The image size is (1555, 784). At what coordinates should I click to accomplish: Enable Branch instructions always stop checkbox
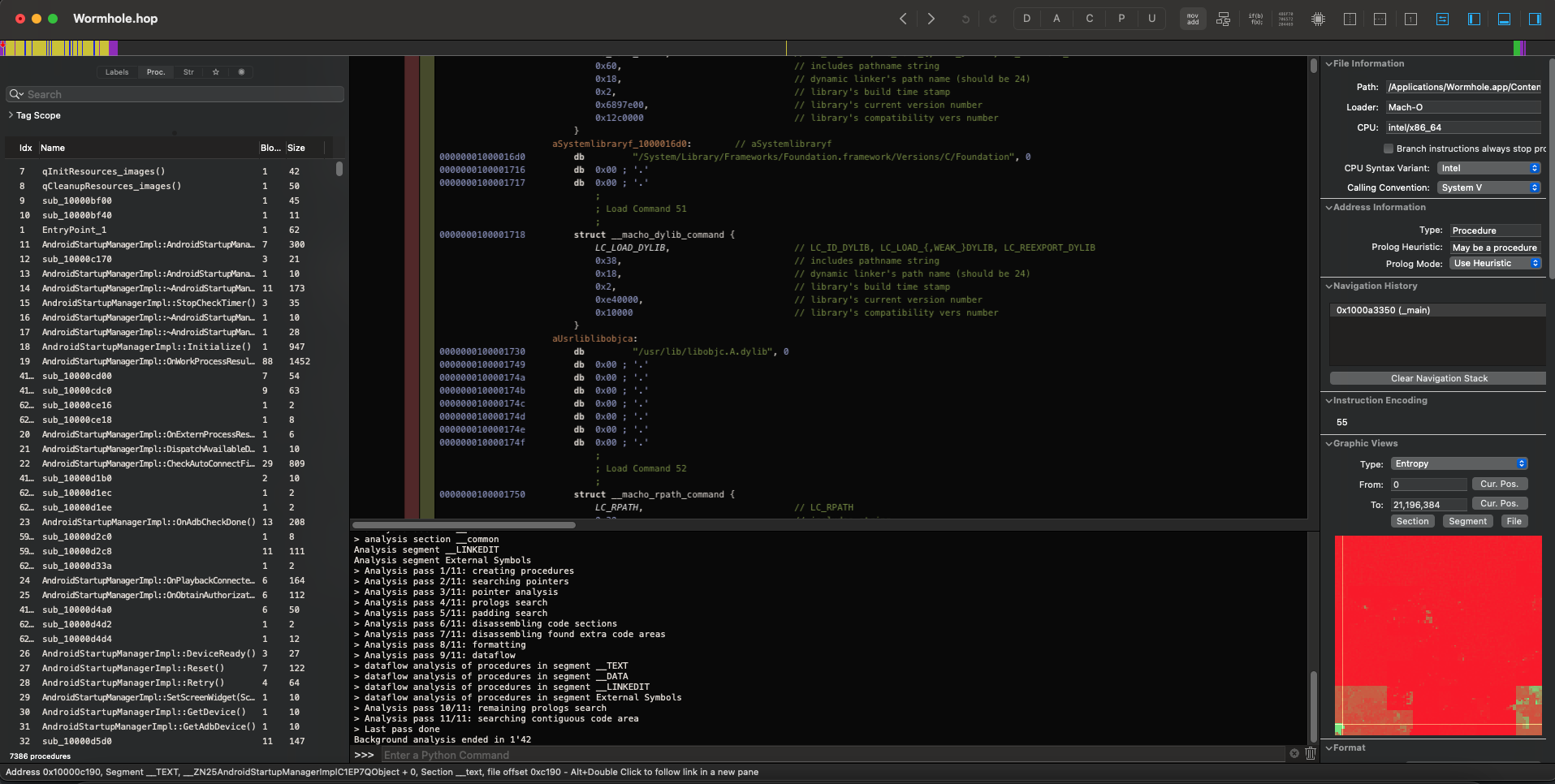pos(1389,149)
